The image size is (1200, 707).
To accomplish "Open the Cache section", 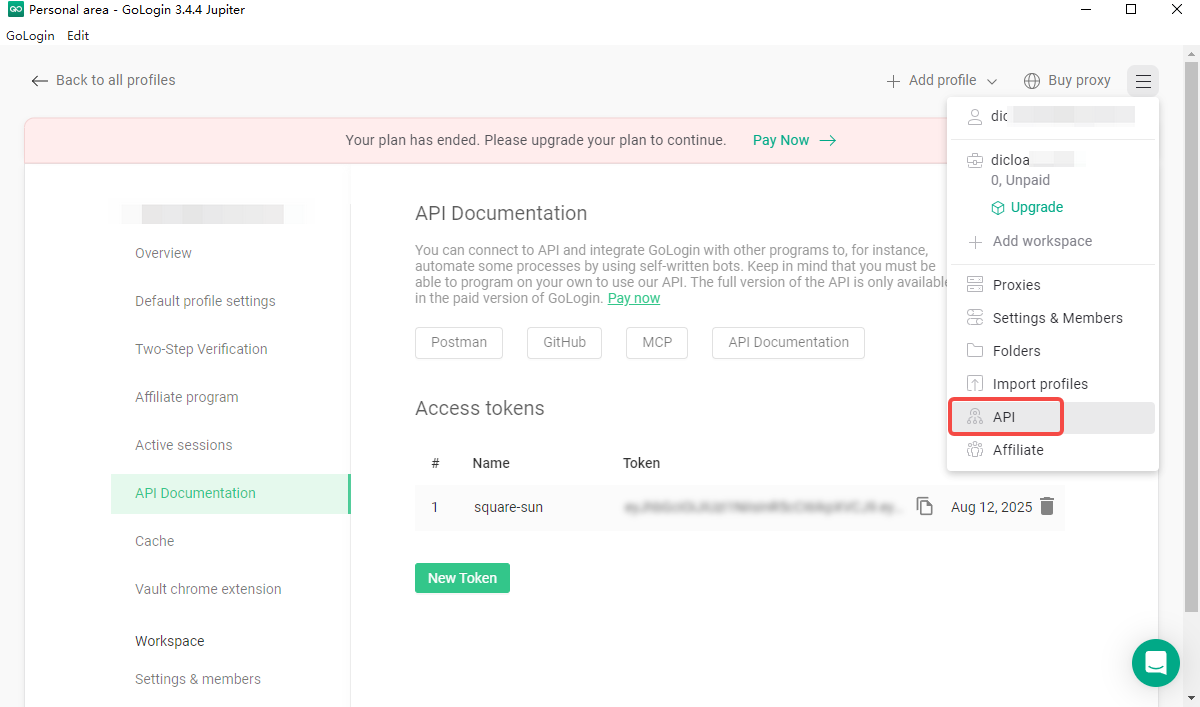I will coord(155,541).
